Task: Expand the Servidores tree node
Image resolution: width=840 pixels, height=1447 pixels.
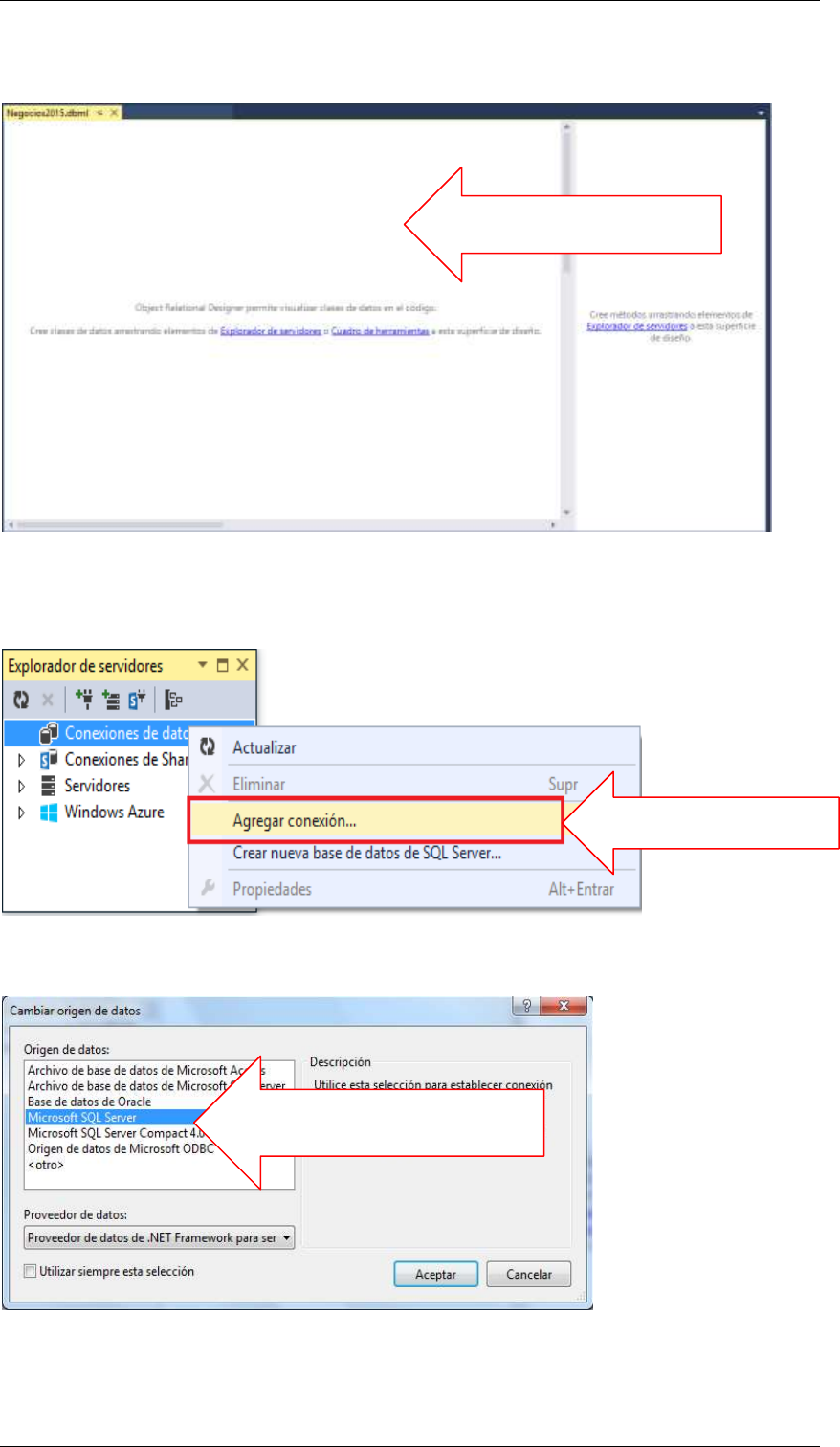Action: [x=22, y=786]
